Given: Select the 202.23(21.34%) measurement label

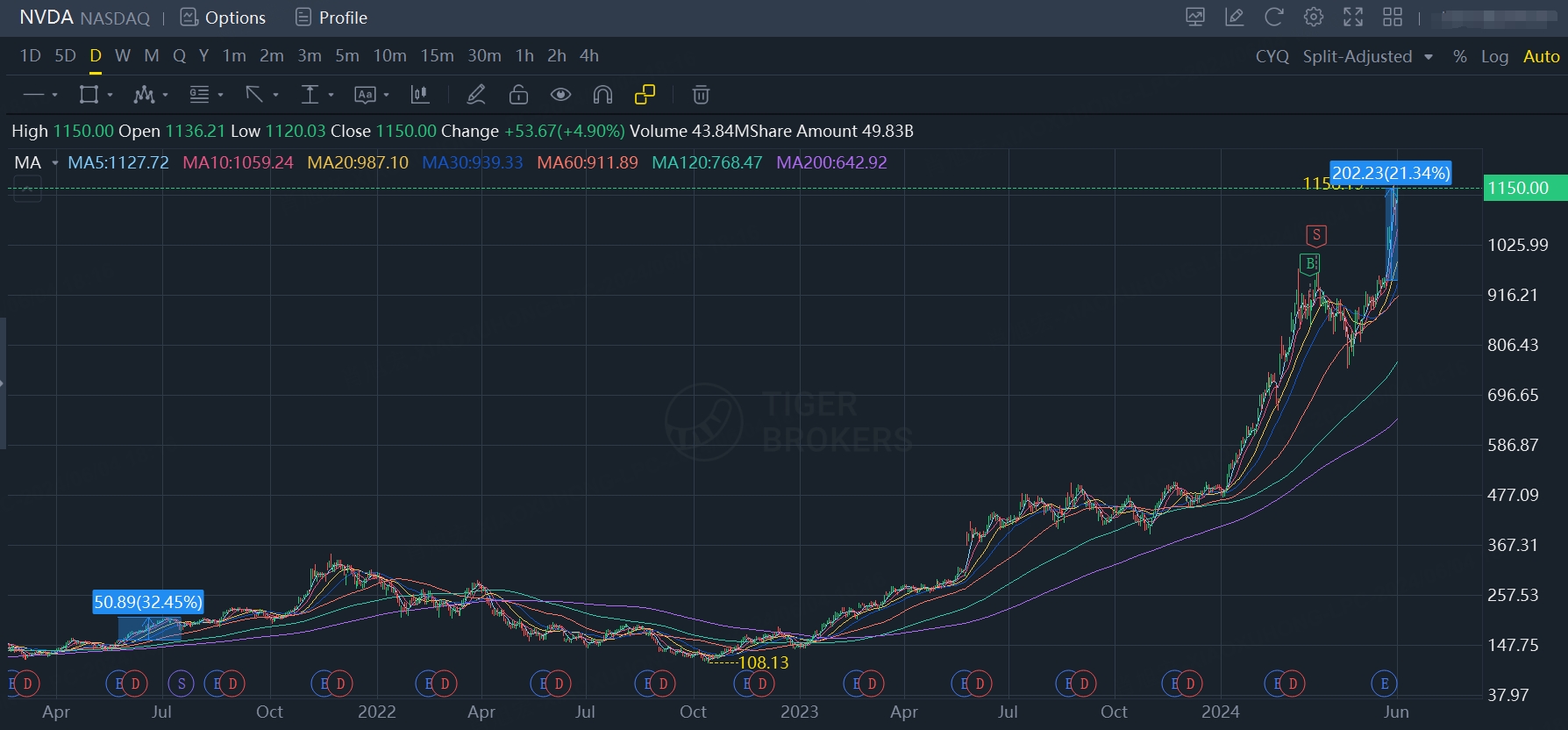Looking at the screenshot, I should [x=1391, y=173].
